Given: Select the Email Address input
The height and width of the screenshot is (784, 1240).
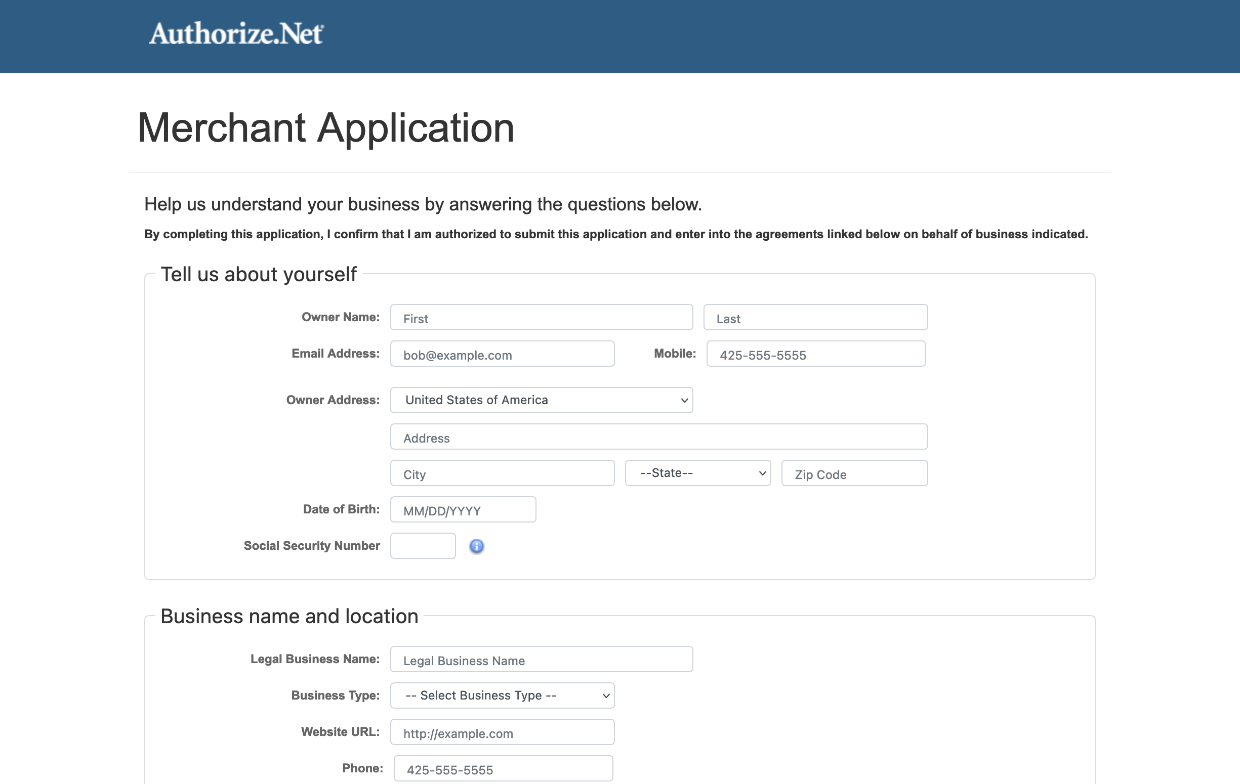Looking at the screenshot, I should tap(502, 353).
